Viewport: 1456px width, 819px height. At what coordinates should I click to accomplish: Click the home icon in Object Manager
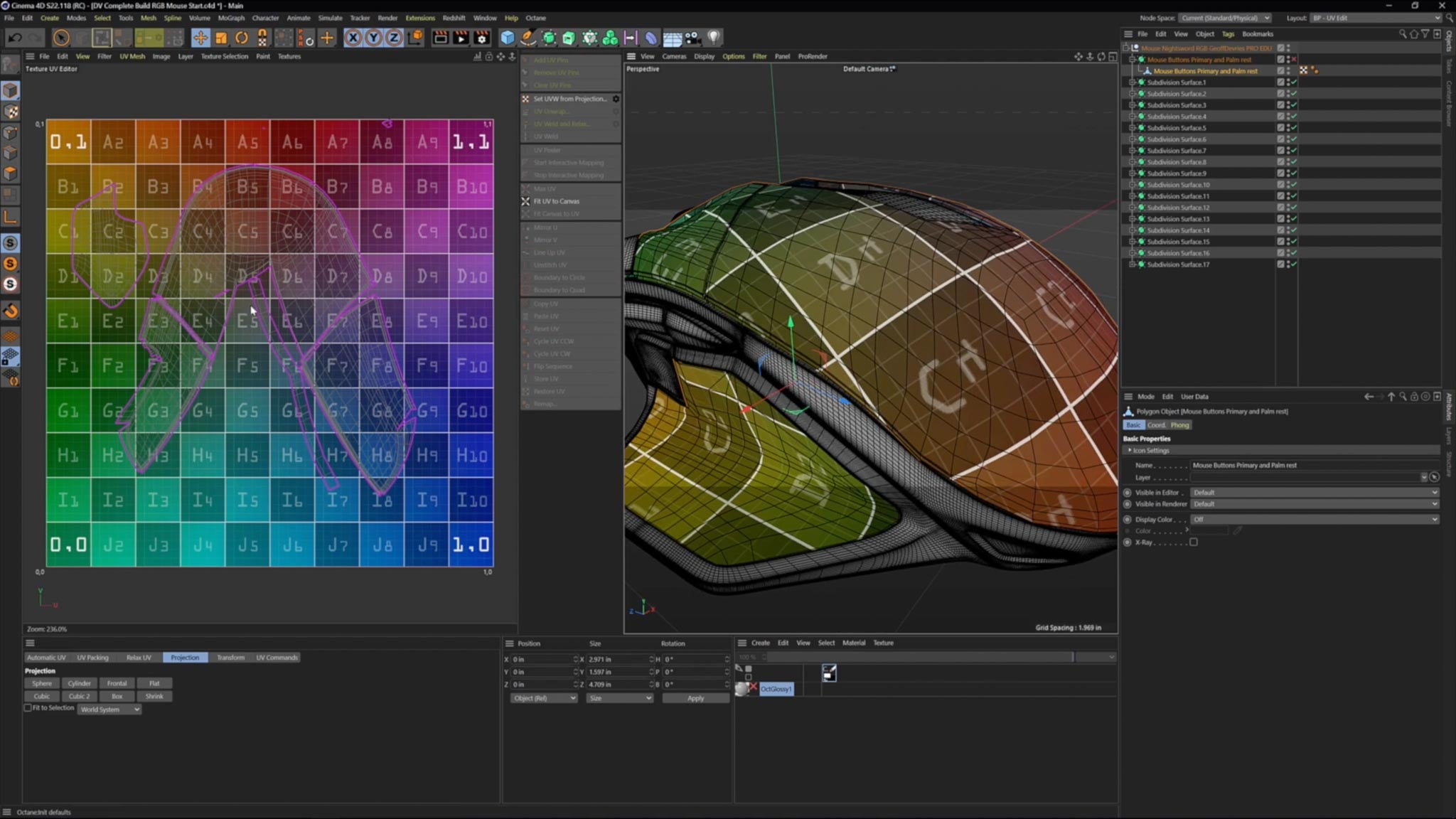click(1414, 34)
